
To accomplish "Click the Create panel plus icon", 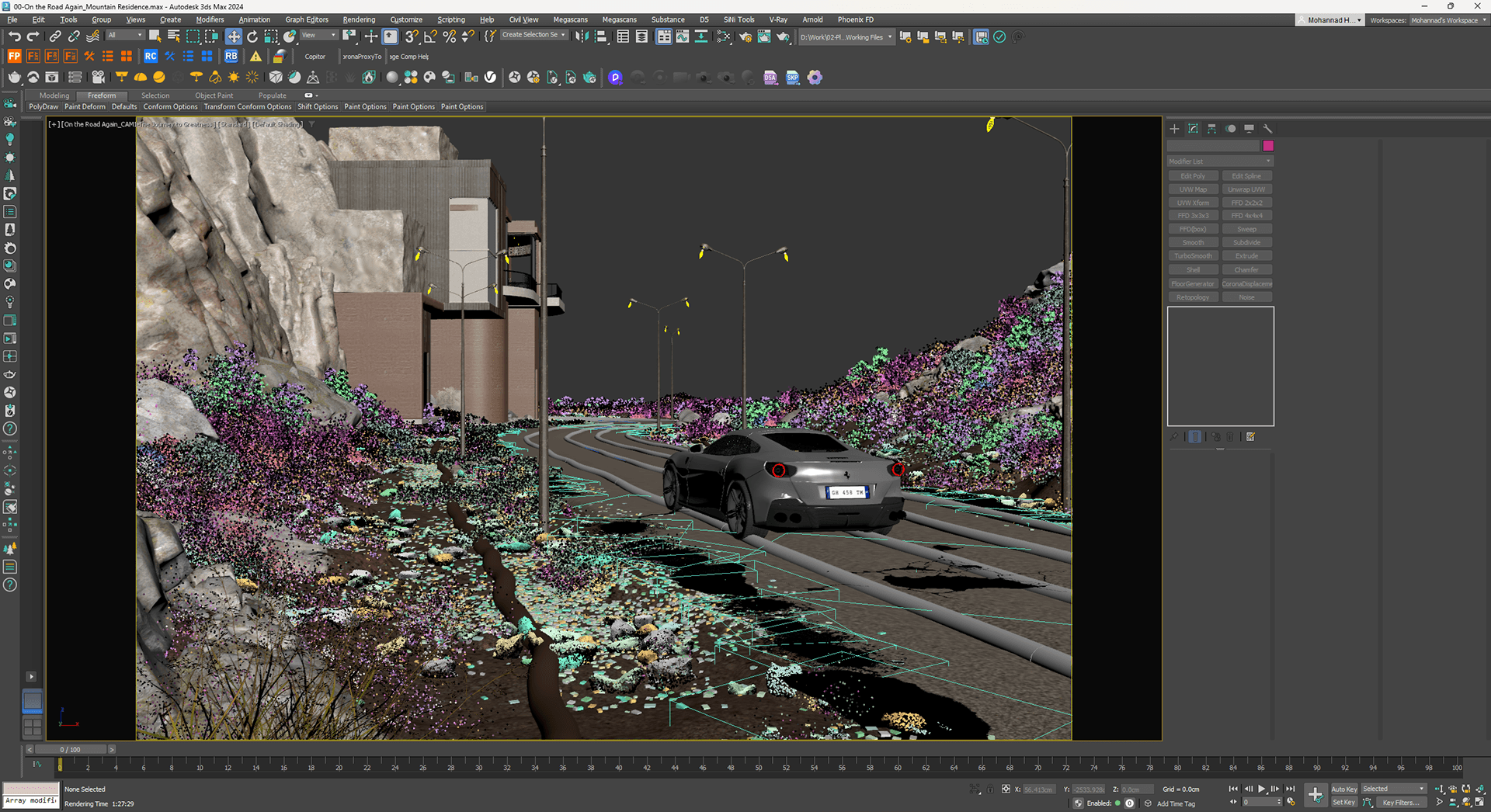I will coord(1174,129).
